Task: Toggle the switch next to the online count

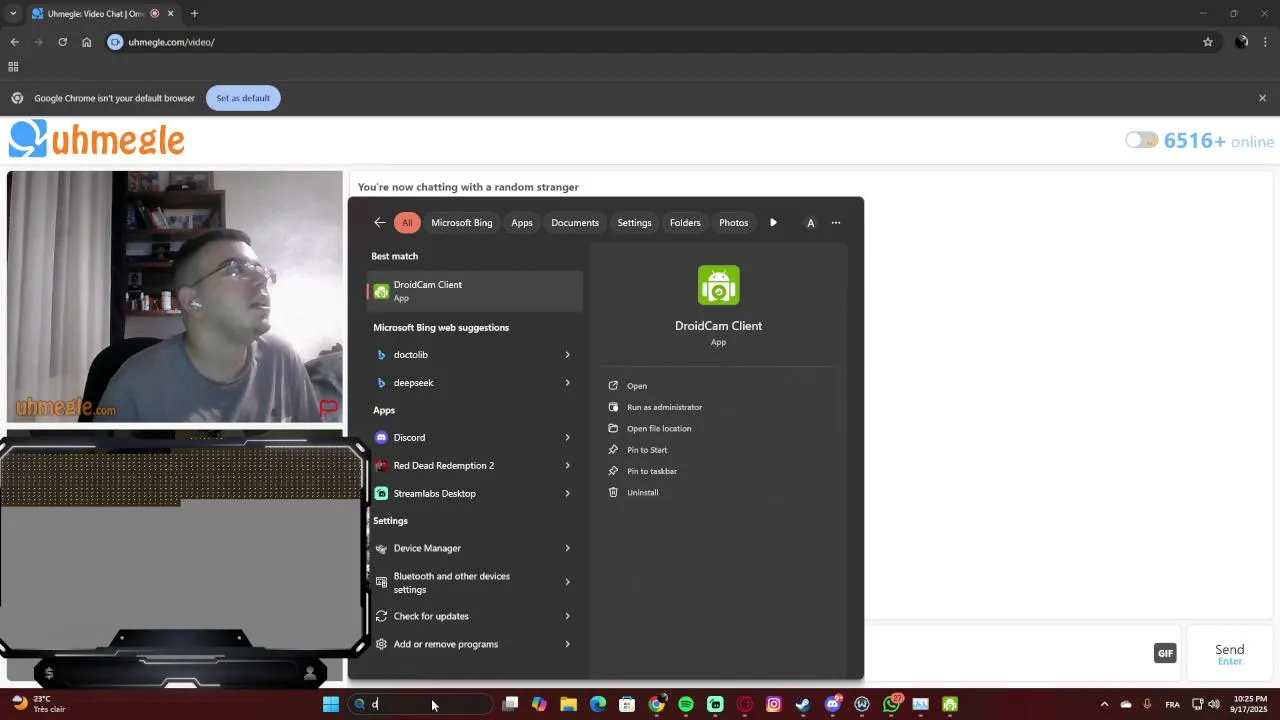Action: (1141, 140)
